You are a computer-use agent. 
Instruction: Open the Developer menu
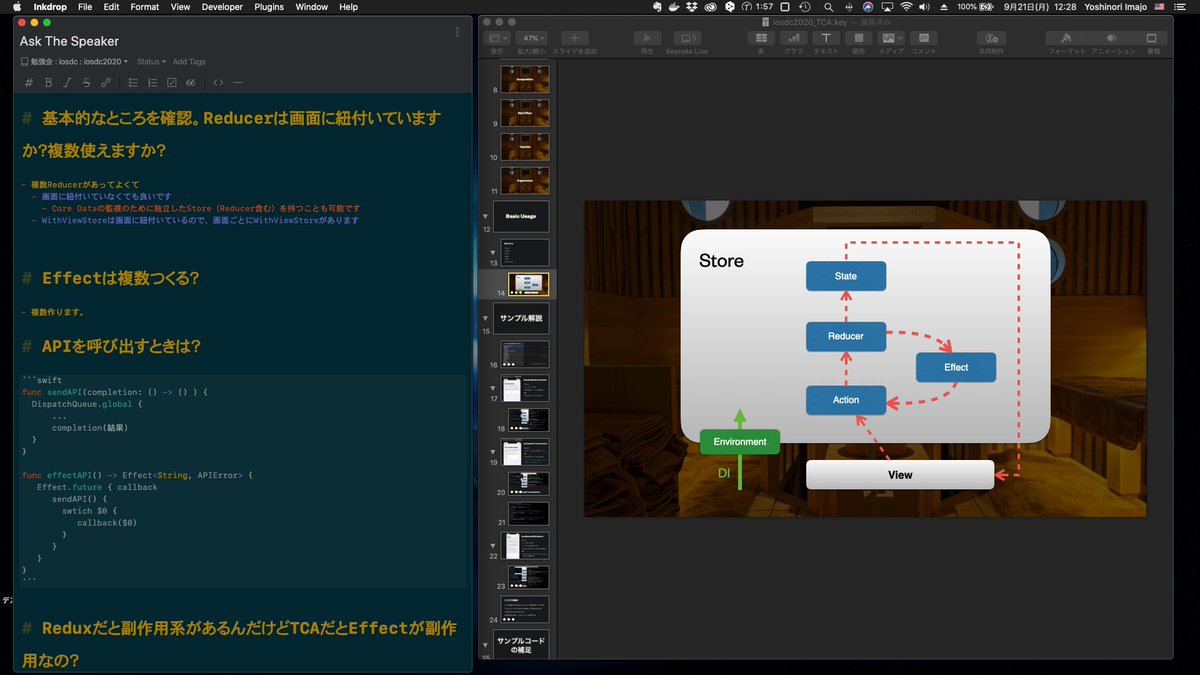[222, 6]
